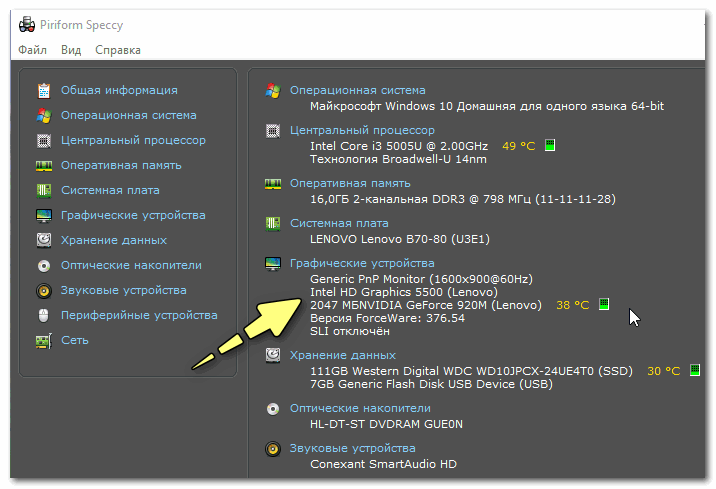Click the 30 °C storage temperature value
This screenshot has width=716, height=489.
[x=663, y=371]
